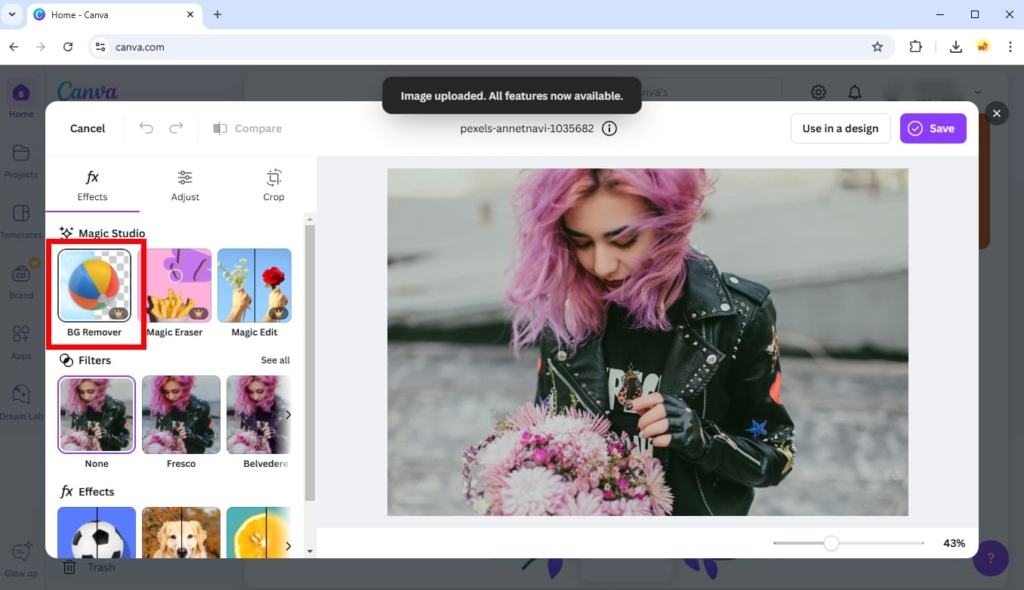The width and height of the screenshot is (1024, 590).
Task: Open the tab search dropdown arrow
Action: (12, 14)
